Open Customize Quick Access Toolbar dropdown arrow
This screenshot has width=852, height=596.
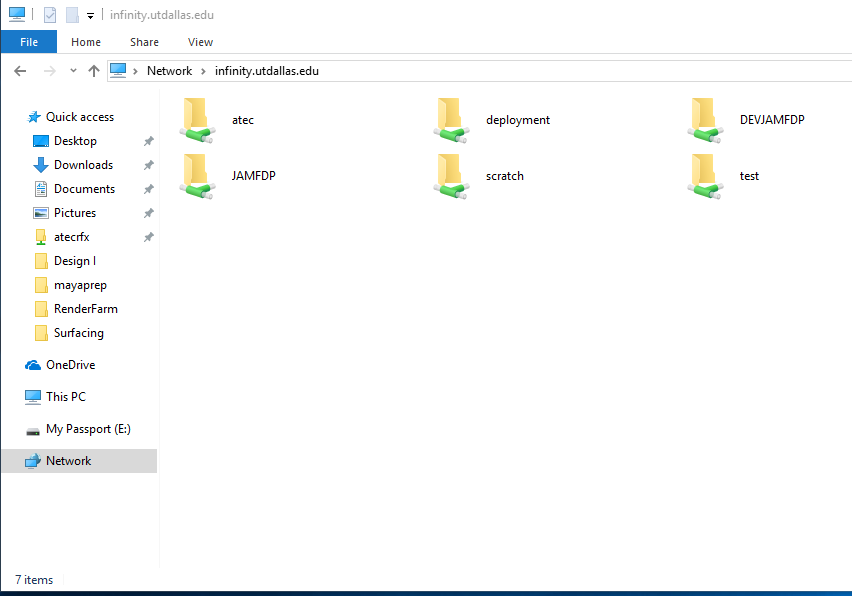point(90,16)
